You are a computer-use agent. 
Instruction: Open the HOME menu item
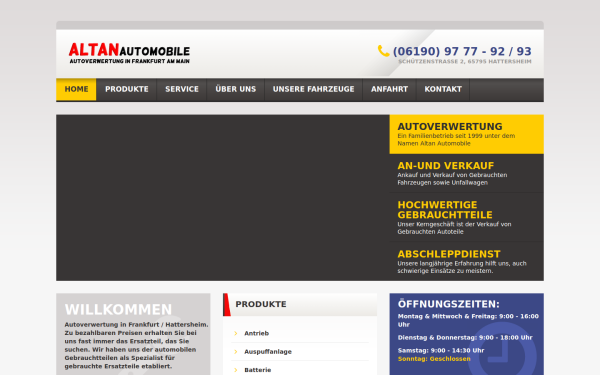(76, 89)
